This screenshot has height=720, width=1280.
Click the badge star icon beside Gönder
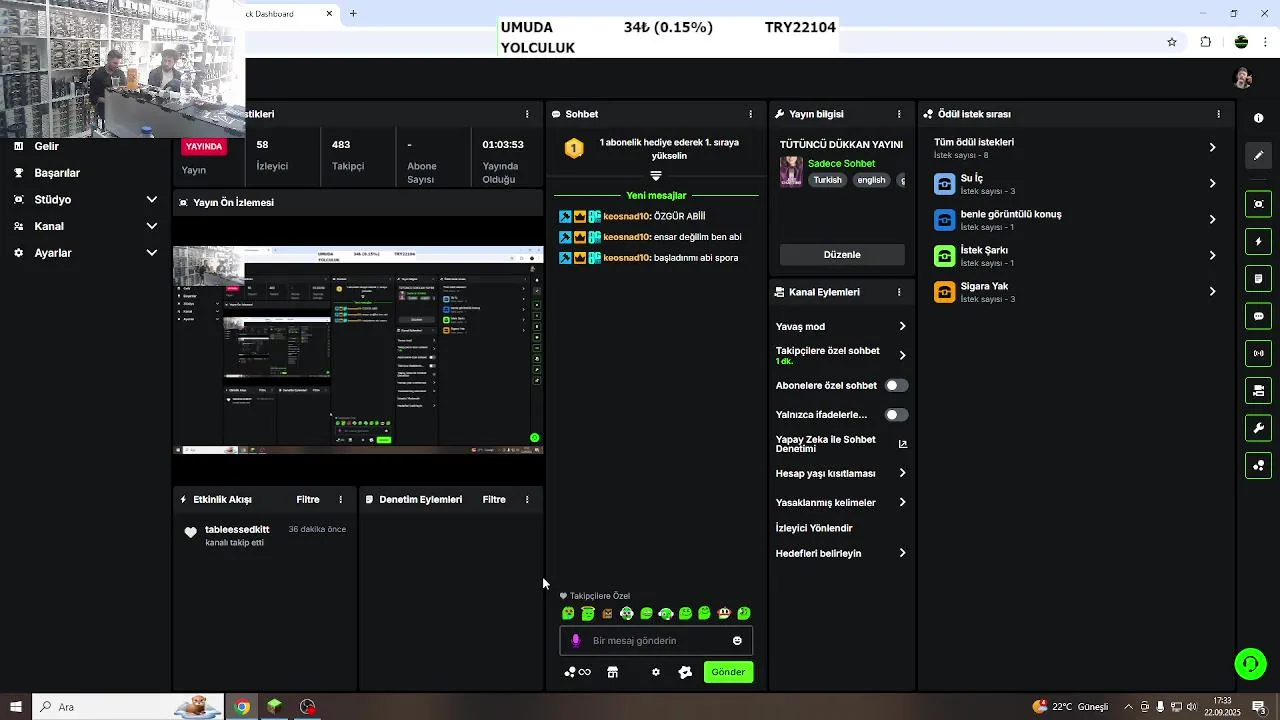pyautogui.click(x=685, y=672)
